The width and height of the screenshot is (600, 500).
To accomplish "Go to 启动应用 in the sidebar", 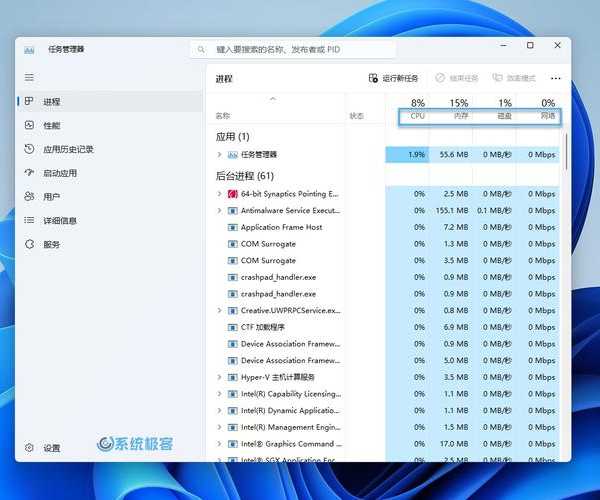I will pyautogui.click(x=110, y=173).
